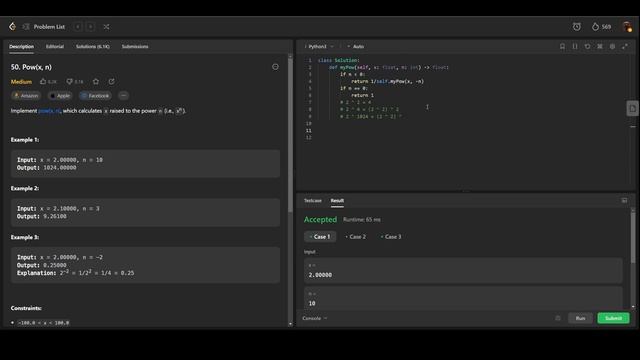
Task: Select the Apple company tag
Action: tap(60, 96)
